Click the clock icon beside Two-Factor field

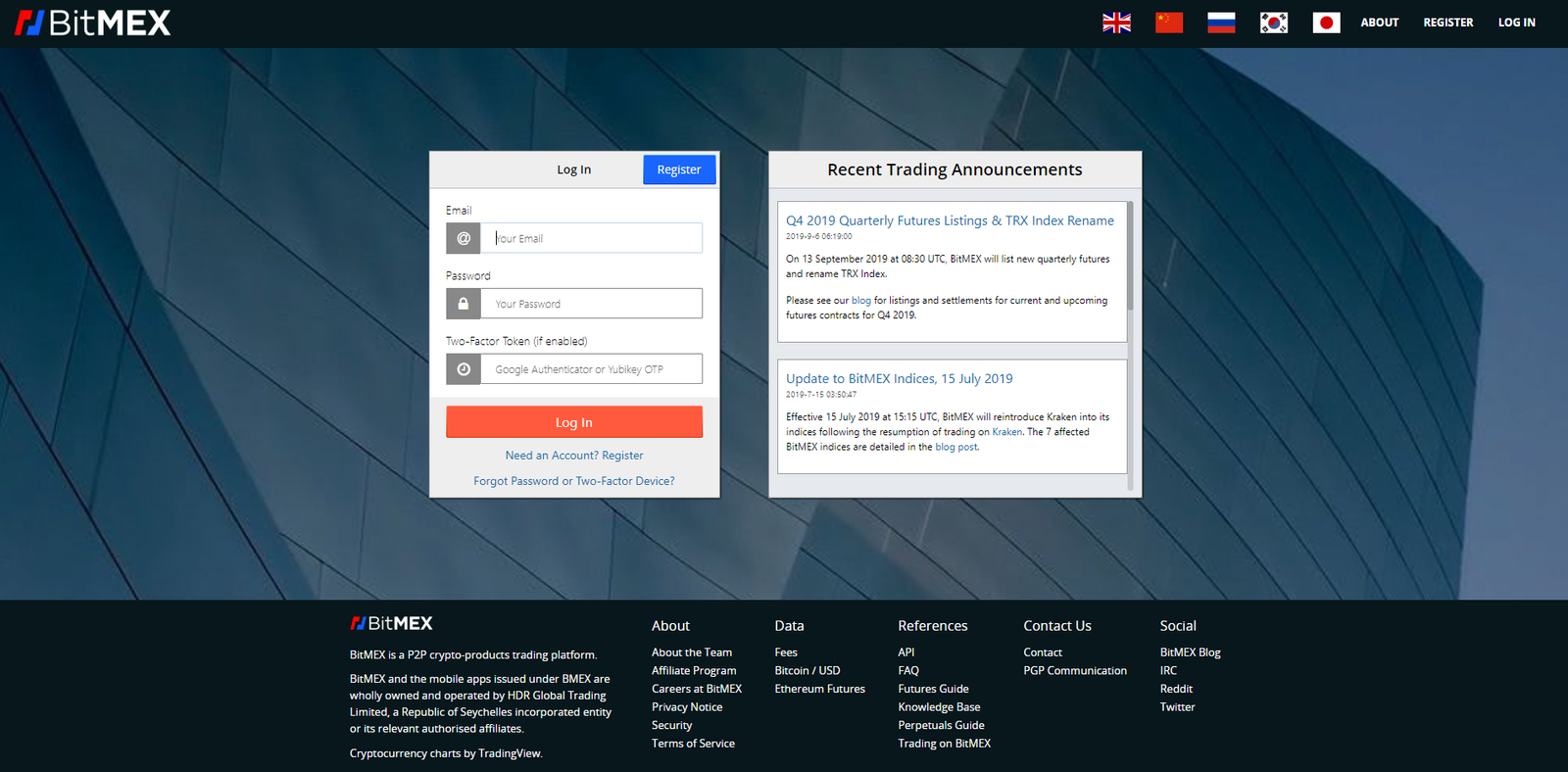tap(464, 369)
